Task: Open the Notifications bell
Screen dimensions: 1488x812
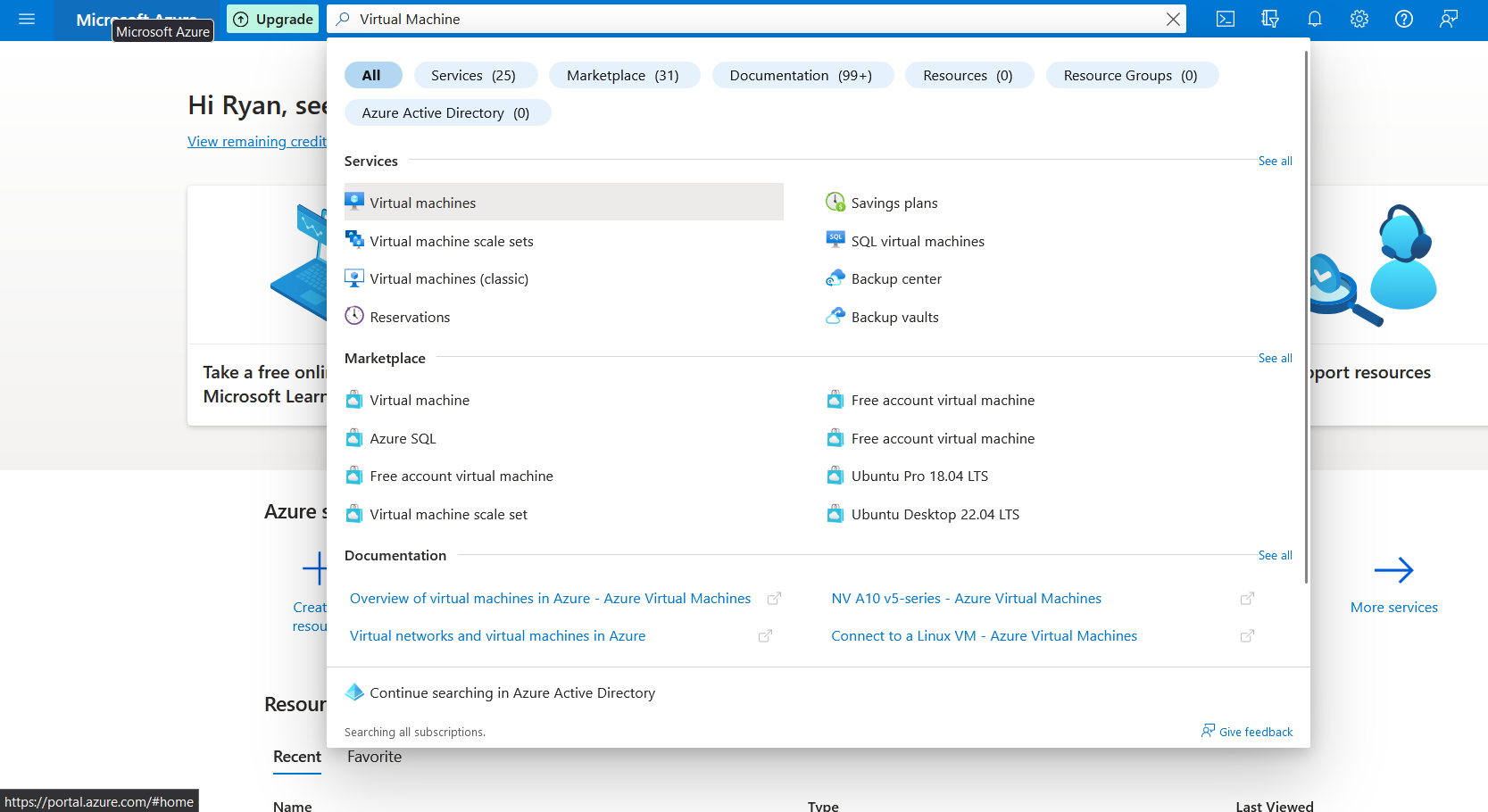Action: (x=1315, y=19)
